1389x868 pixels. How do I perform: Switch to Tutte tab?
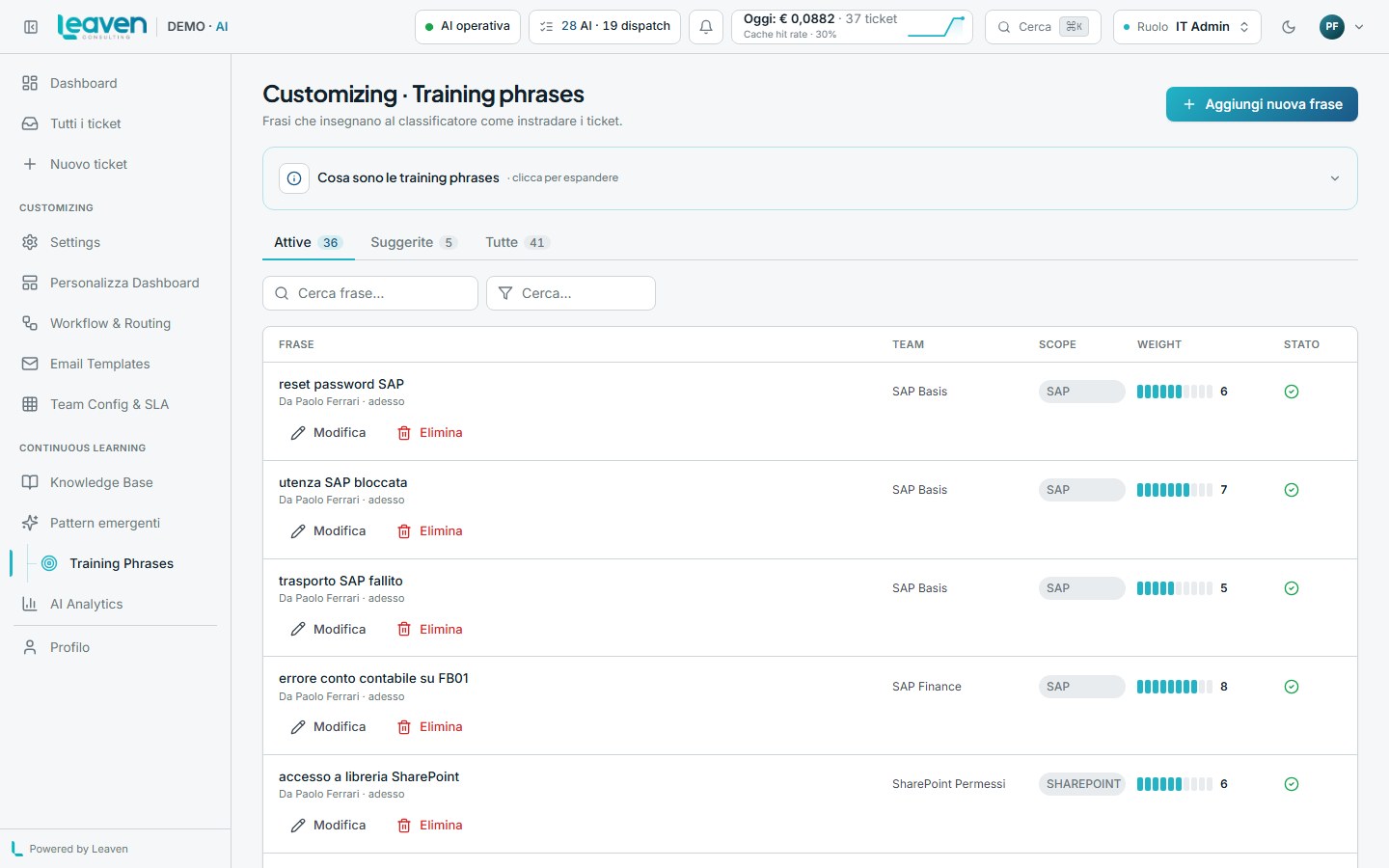coord(517,242)
